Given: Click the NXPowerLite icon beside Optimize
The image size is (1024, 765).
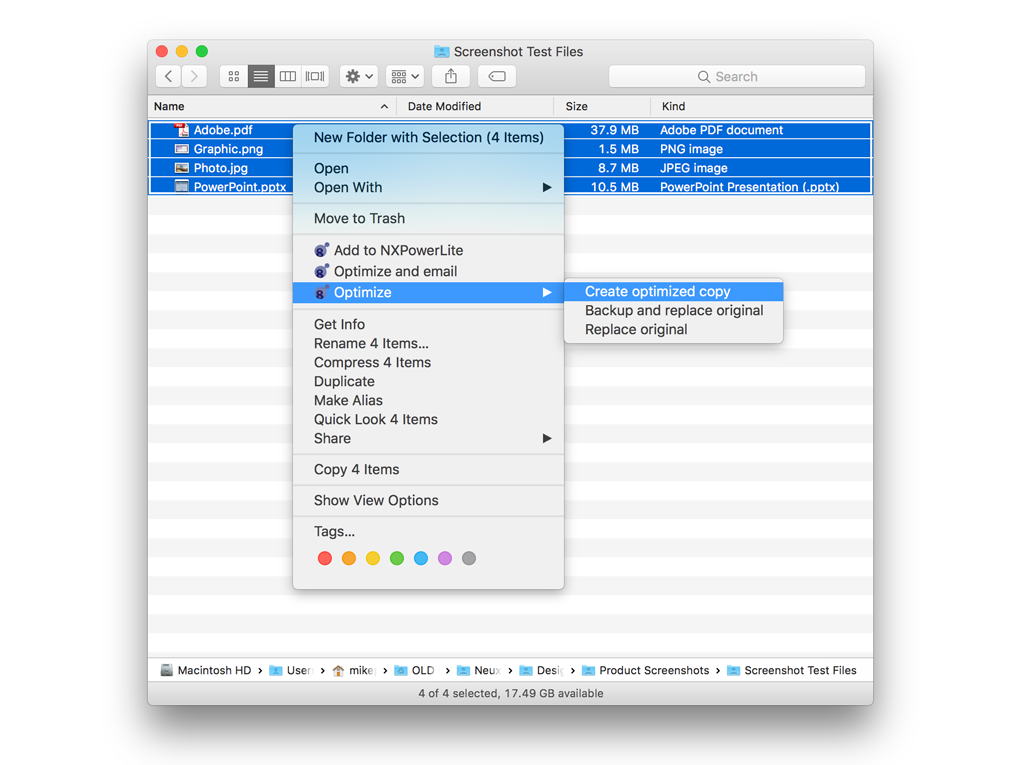Looking at the screenshot, I should [321, 292].
